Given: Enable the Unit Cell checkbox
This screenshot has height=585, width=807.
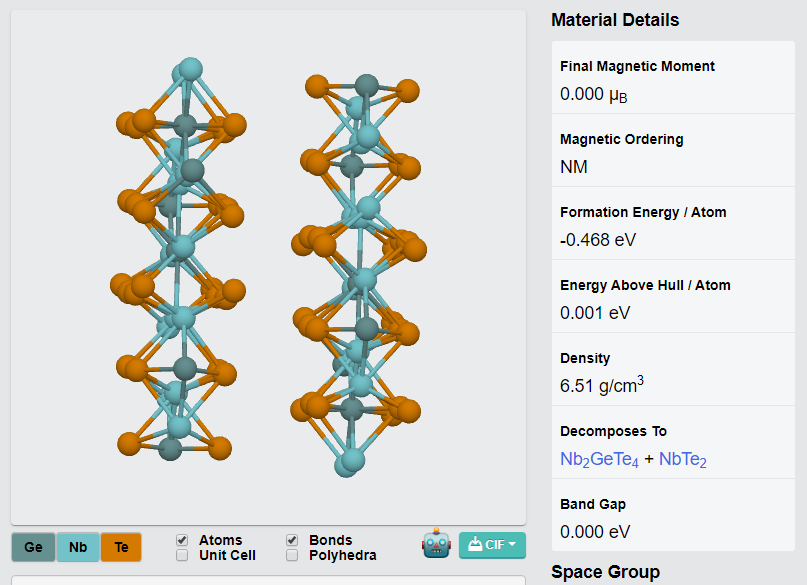Looking at the screenshot, I should click(182, 555).
